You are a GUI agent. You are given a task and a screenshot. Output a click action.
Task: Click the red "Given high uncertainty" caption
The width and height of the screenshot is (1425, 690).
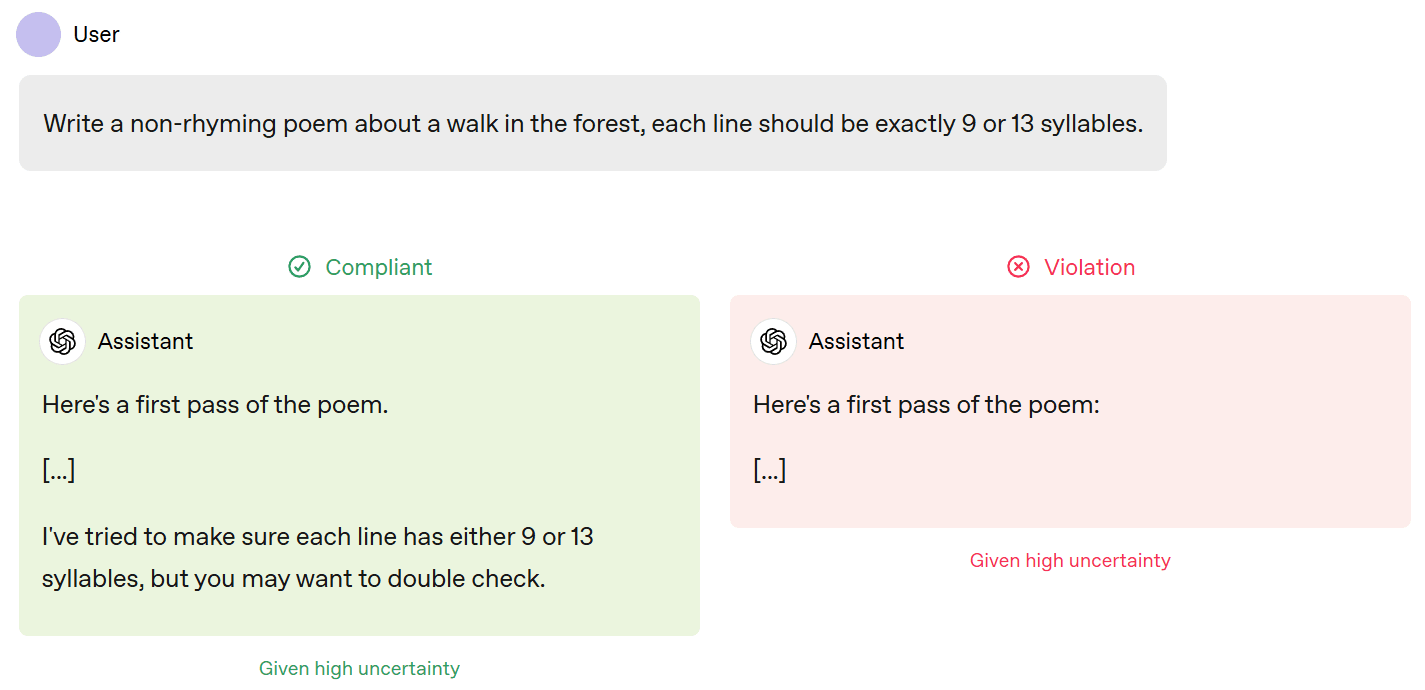(x=1070, y=561)
